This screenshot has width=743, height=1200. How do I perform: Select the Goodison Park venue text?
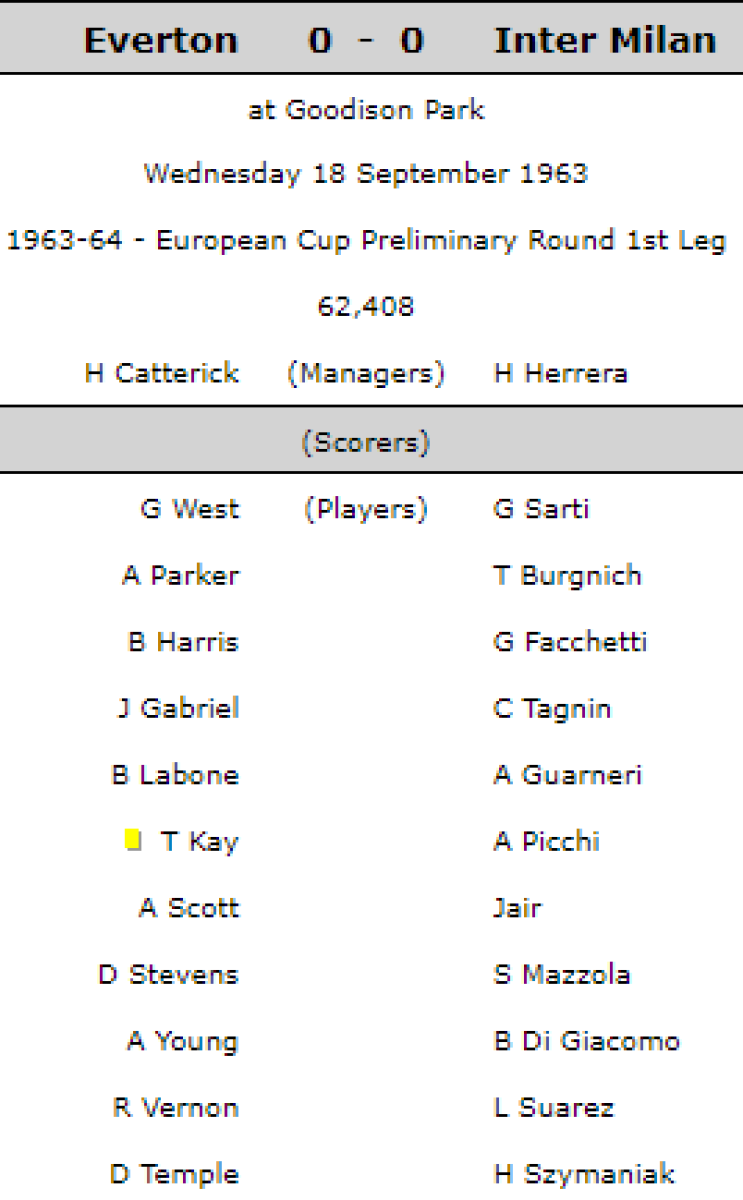[366, 109]
